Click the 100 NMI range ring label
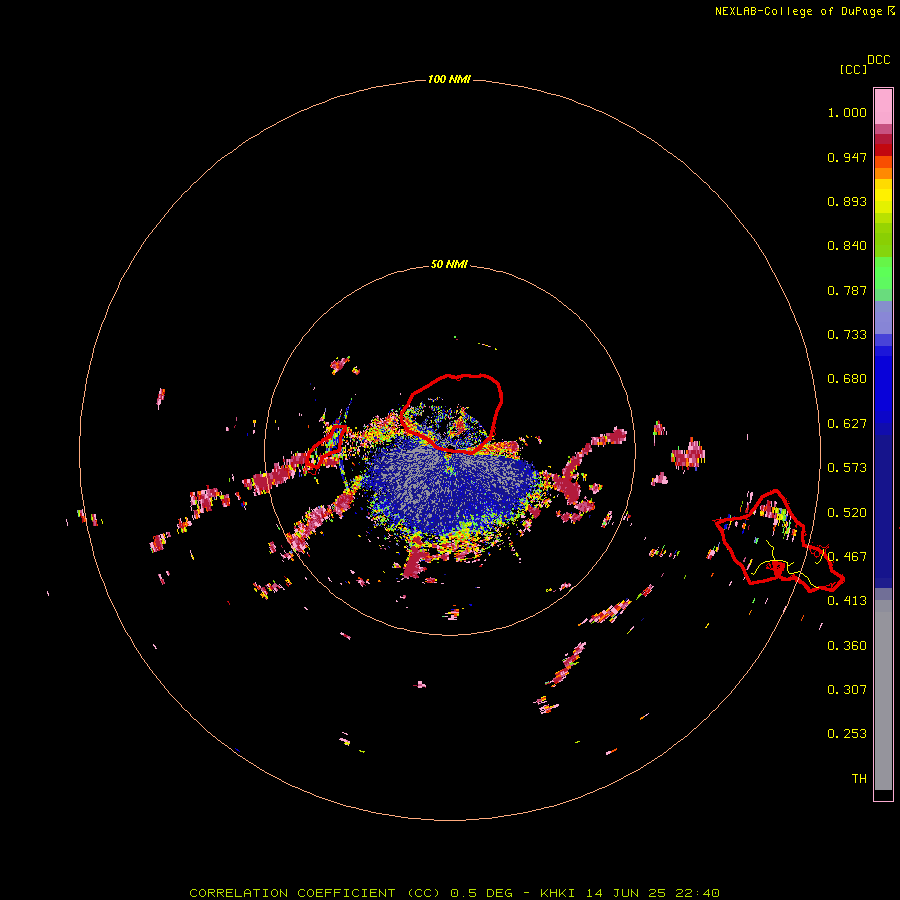 pyautogui.click(x=449, y=79)
